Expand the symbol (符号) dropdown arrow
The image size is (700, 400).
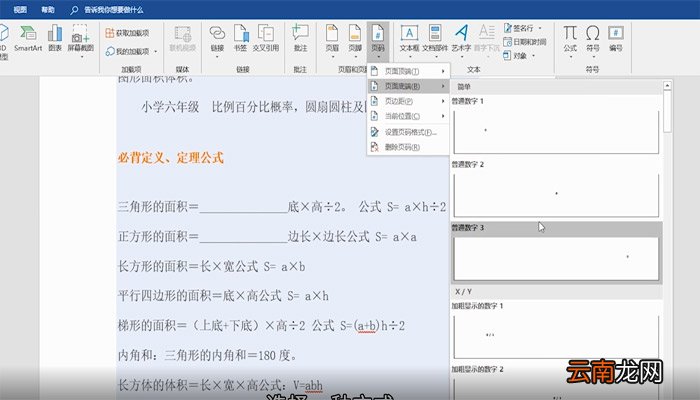click(x=593, y=57)
